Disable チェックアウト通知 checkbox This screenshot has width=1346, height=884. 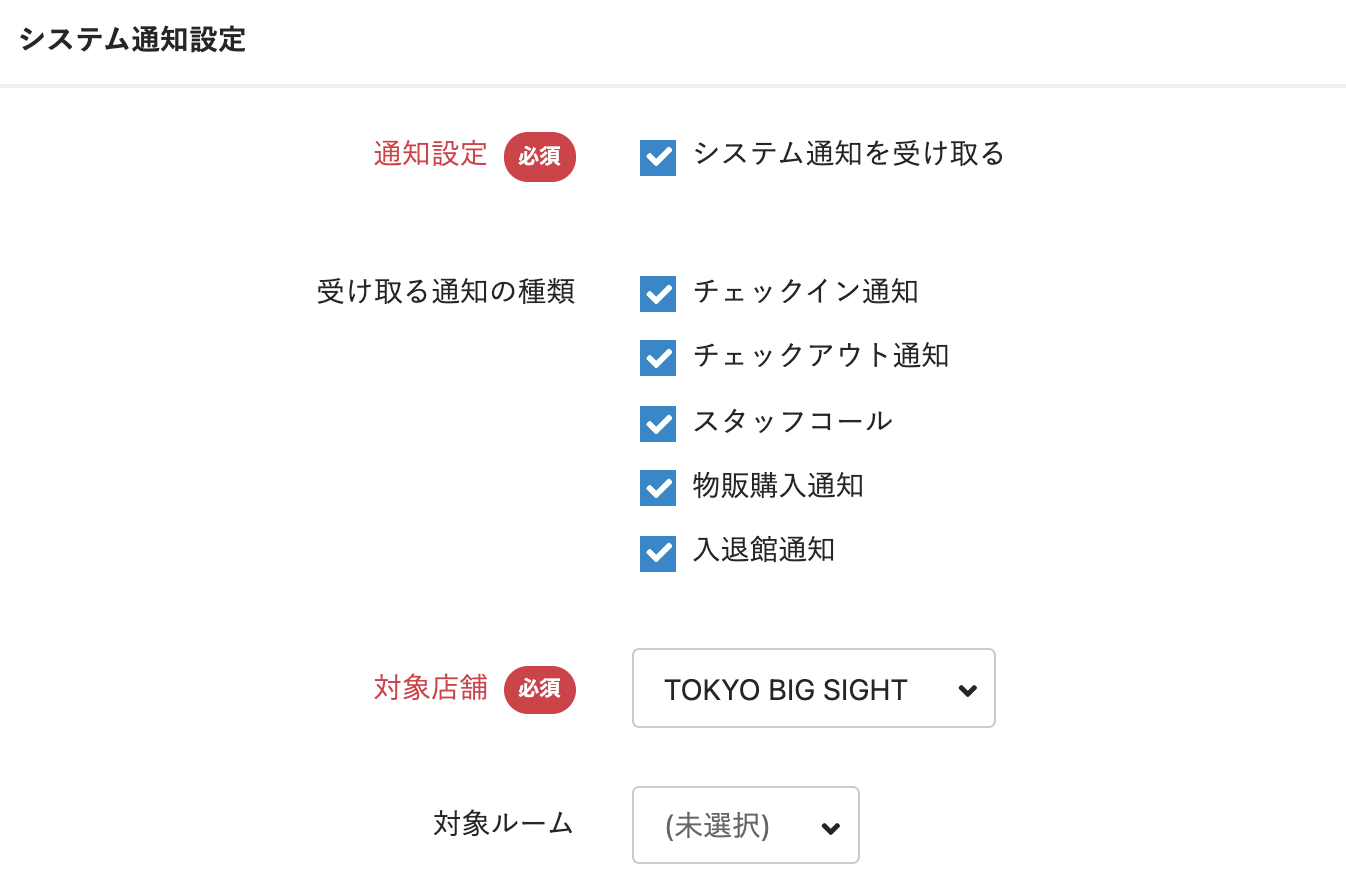[658, 358]
